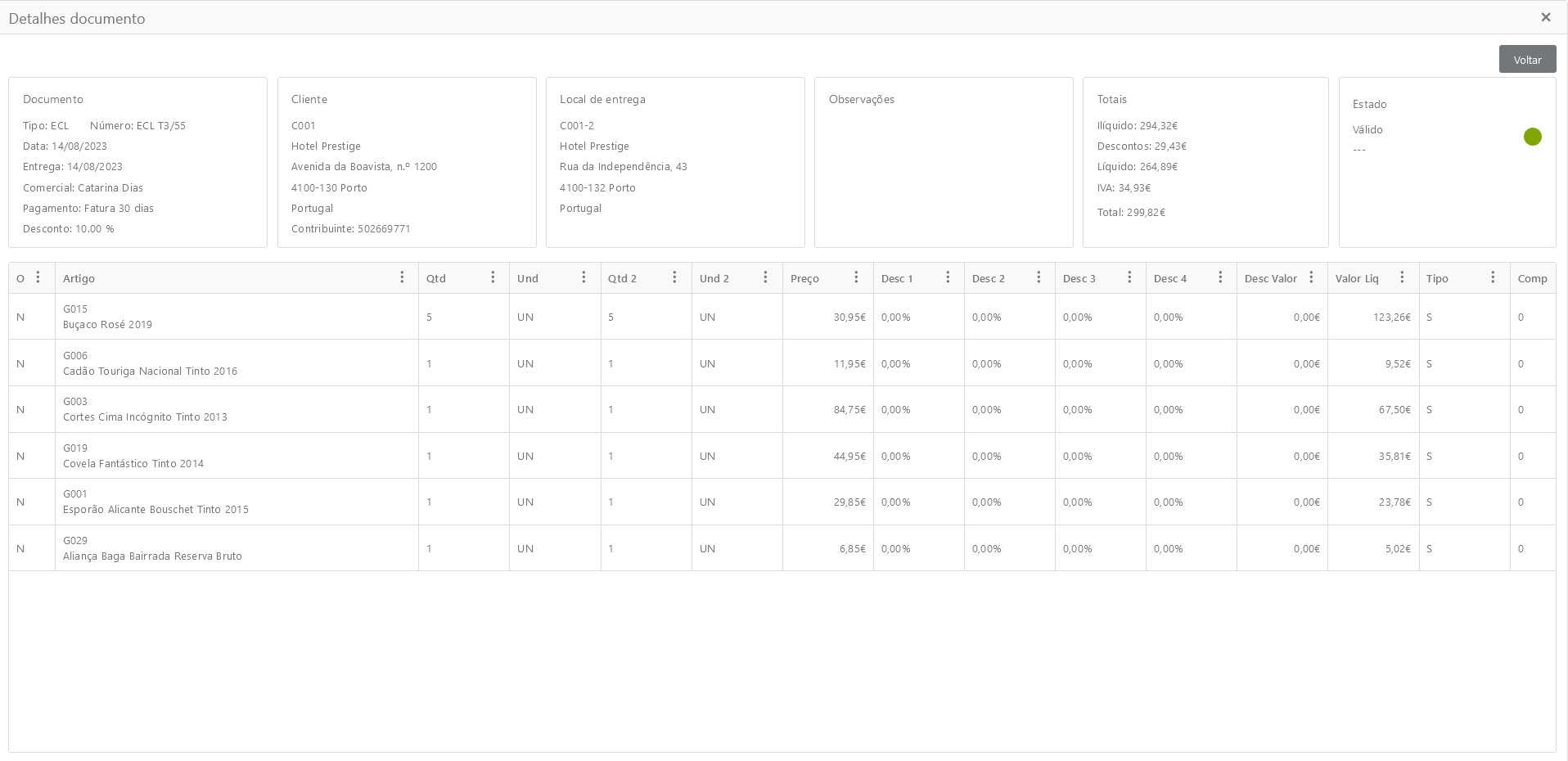Screen dimensions: 1568x761
Task: Open the Valor Liq column options menu
Action: pos(1402,277)
